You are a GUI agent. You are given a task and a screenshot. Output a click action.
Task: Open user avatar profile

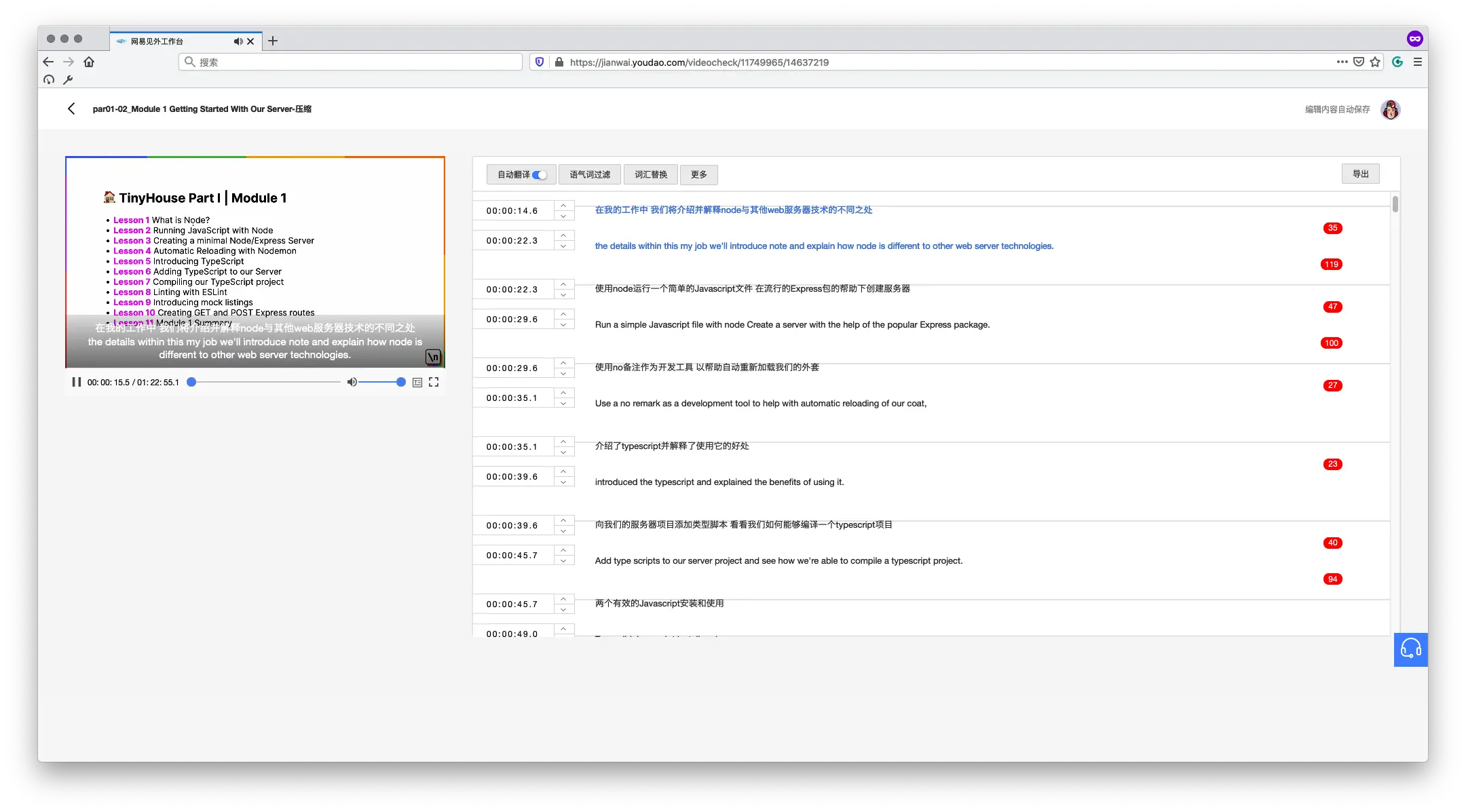[1390, 109]
